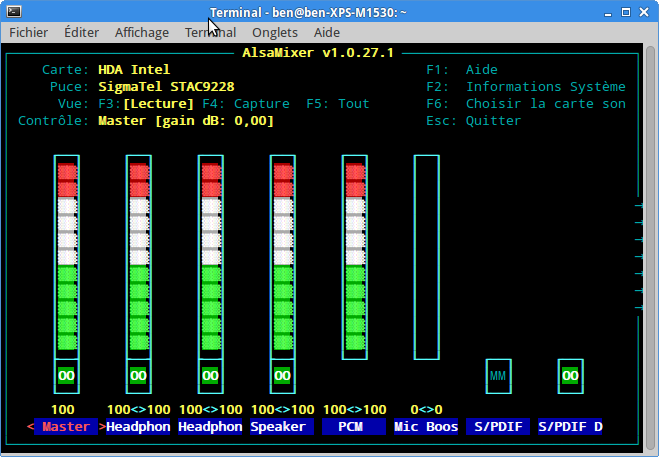
Task: Open the Aide menu
Action: coord(327,32)
